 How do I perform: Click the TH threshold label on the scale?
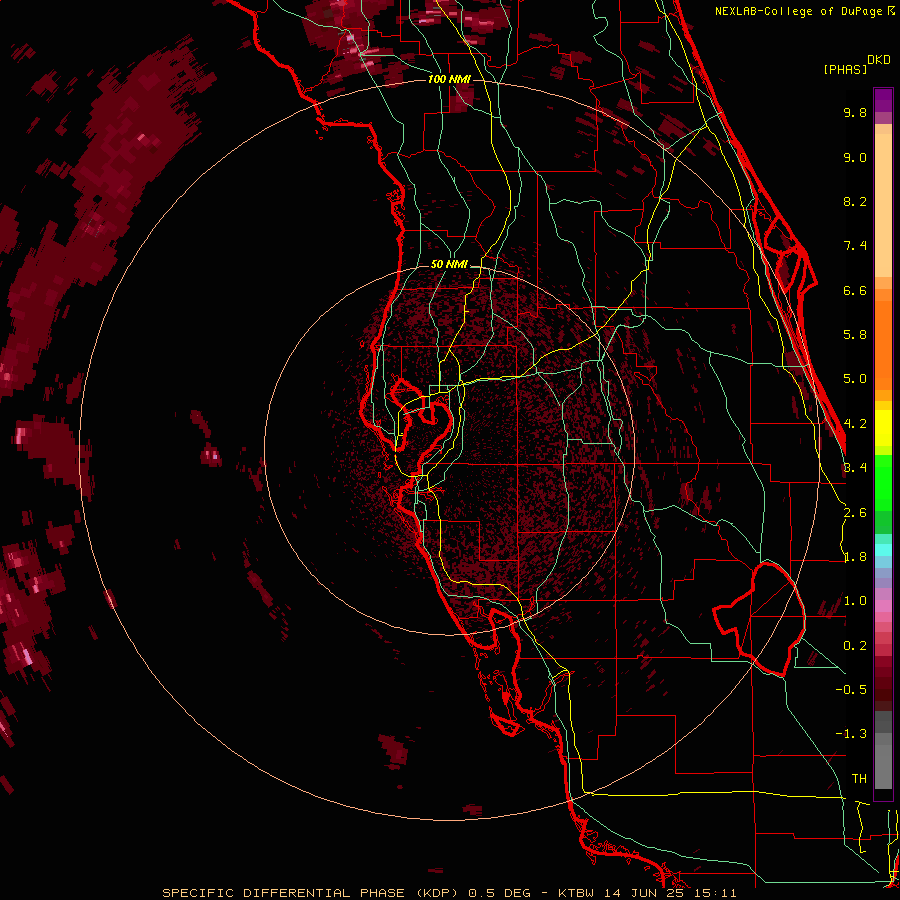[859, 779]
